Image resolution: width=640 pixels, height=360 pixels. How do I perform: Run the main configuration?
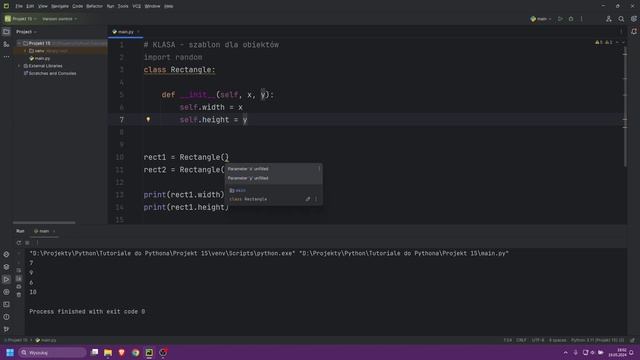click(560, 19)
